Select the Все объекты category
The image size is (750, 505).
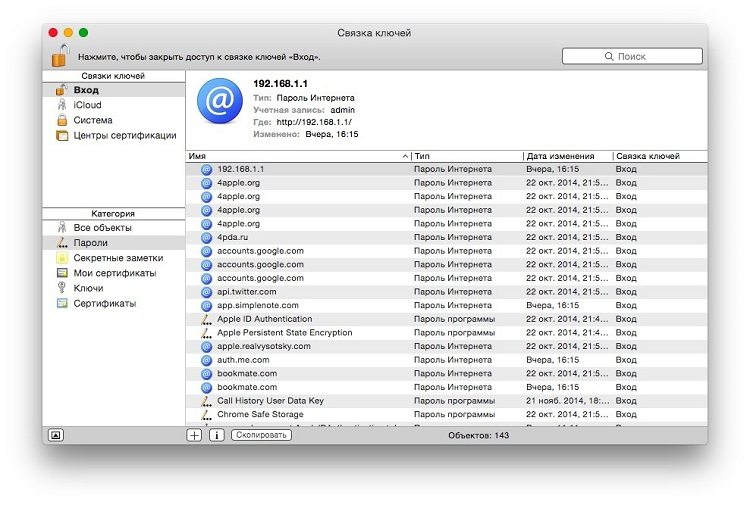102,228
